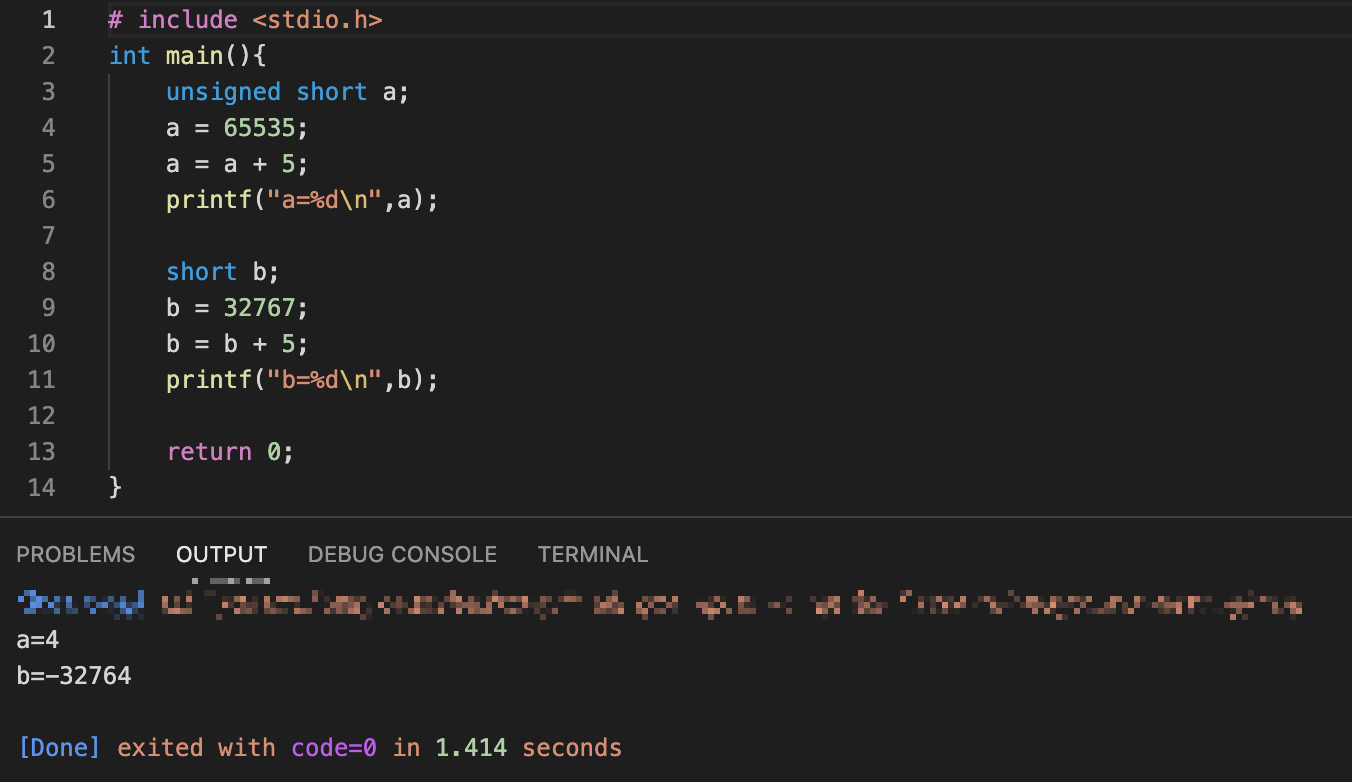1352x782 pixels.
Task: Click the 'short b;' declaration
Action: (223, 272)
